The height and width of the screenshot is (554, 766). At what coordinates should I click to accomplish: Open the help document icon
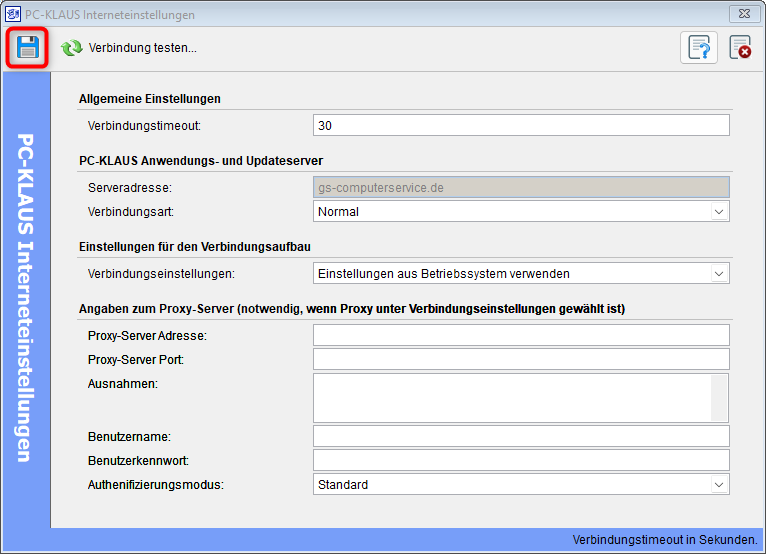(699, 47)
